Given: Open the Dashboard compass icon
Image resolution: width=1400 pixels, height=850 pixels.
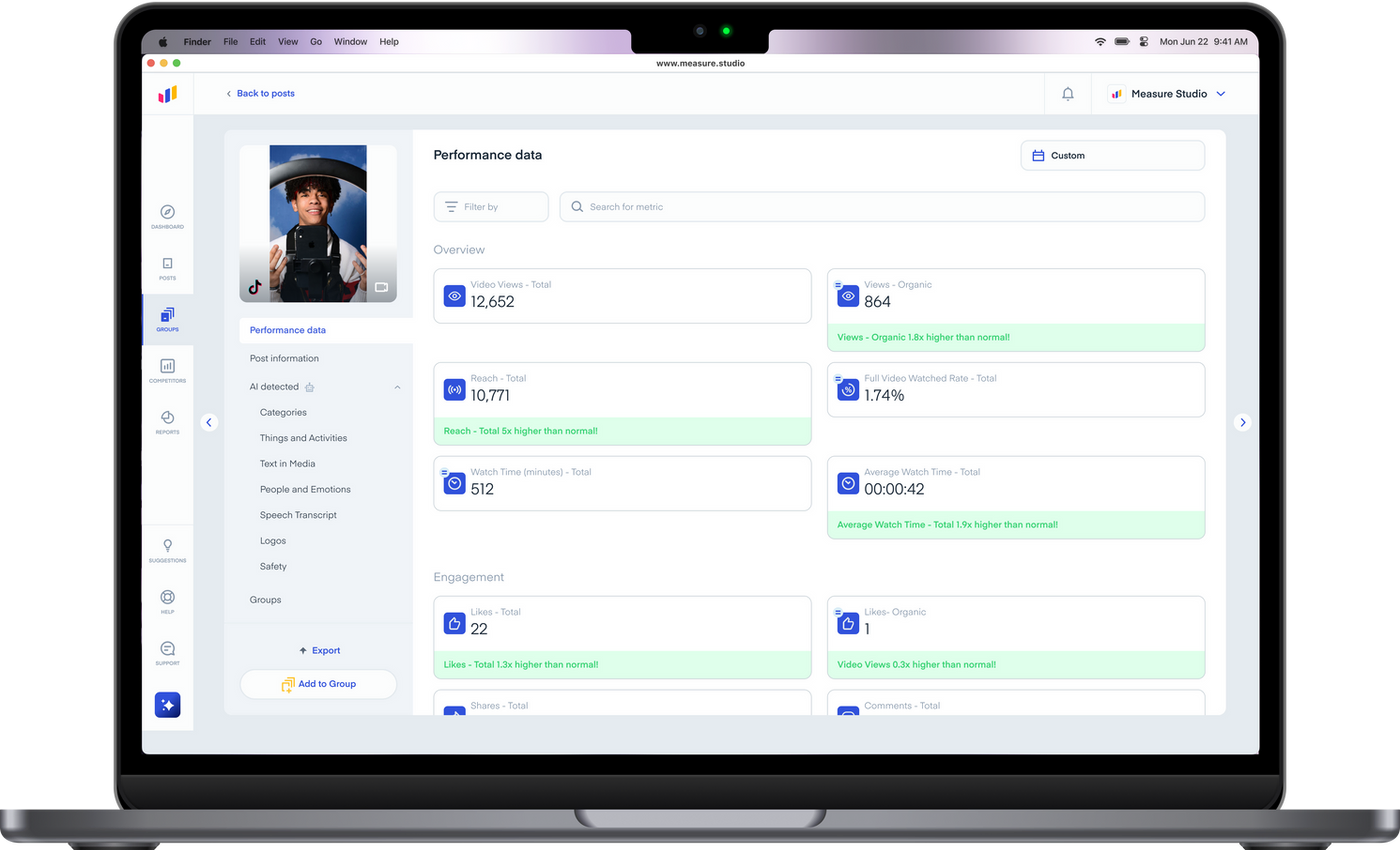Looking at the screenshot, I should [x=167, y=212].
